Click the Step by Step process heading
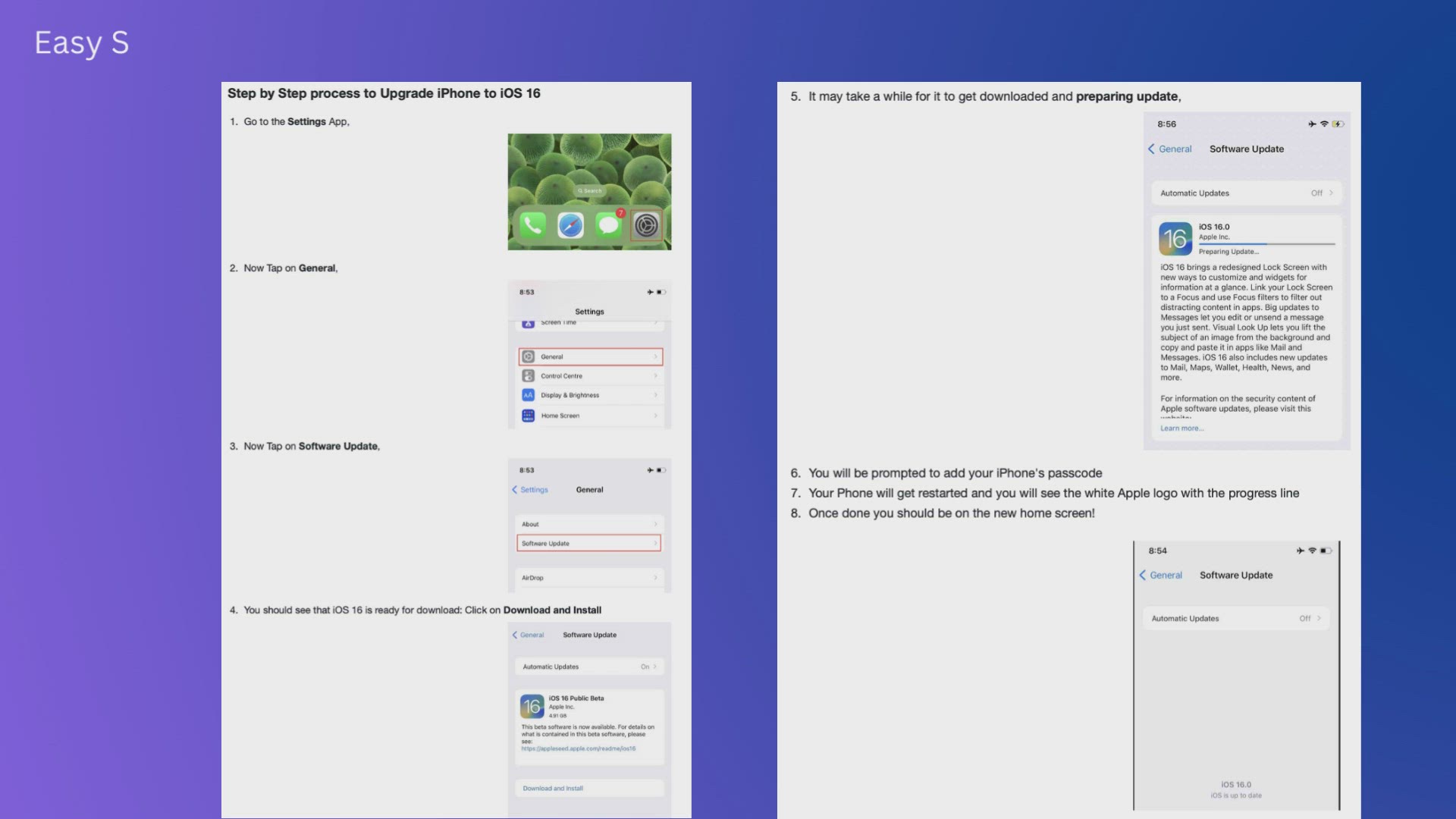The image size is (1456, 819). [384, 93]
